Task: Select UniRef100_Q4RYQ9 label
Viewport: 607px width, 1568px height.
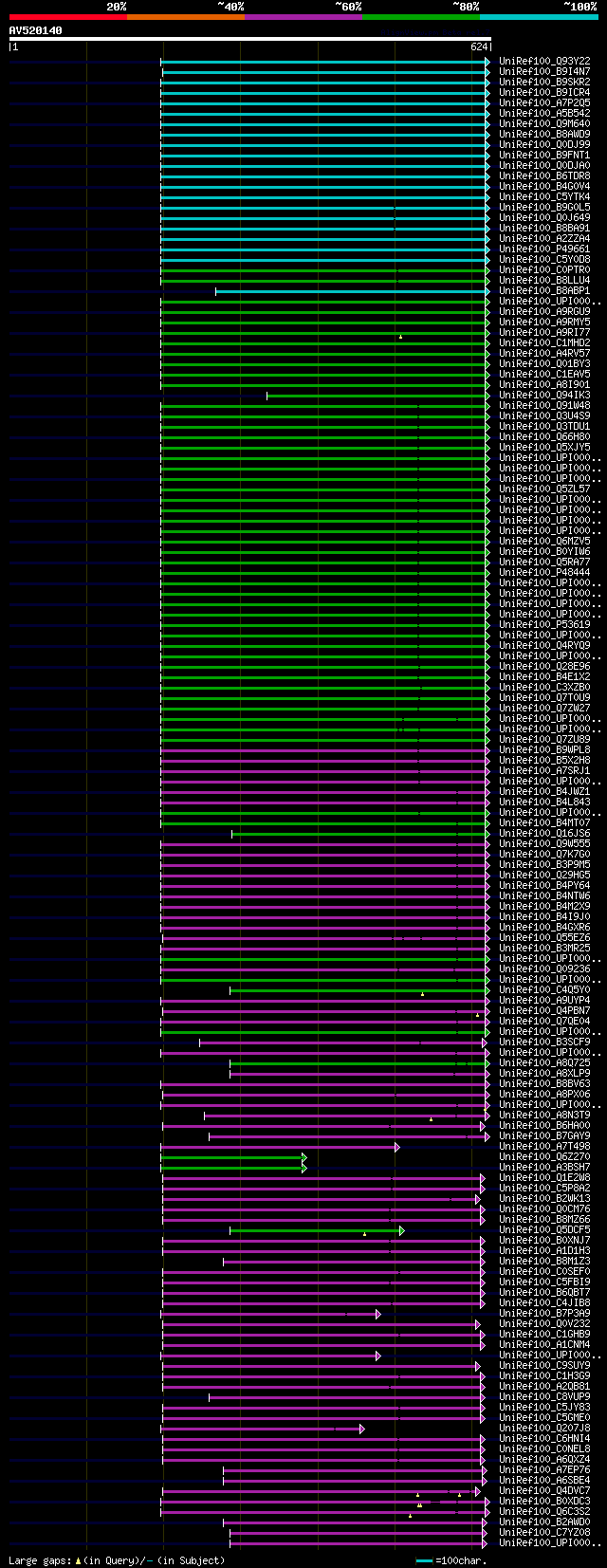Action: click(x=544, y=645)
